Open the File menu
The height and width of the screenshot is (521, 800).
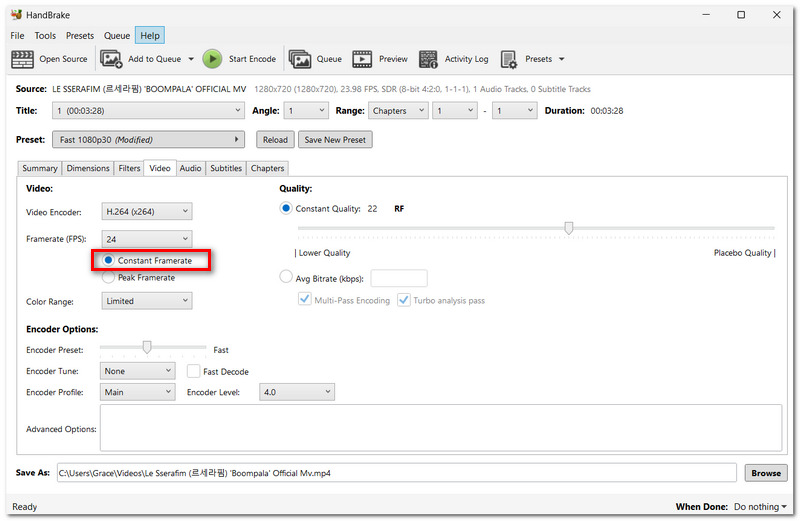tap(17, 36)
